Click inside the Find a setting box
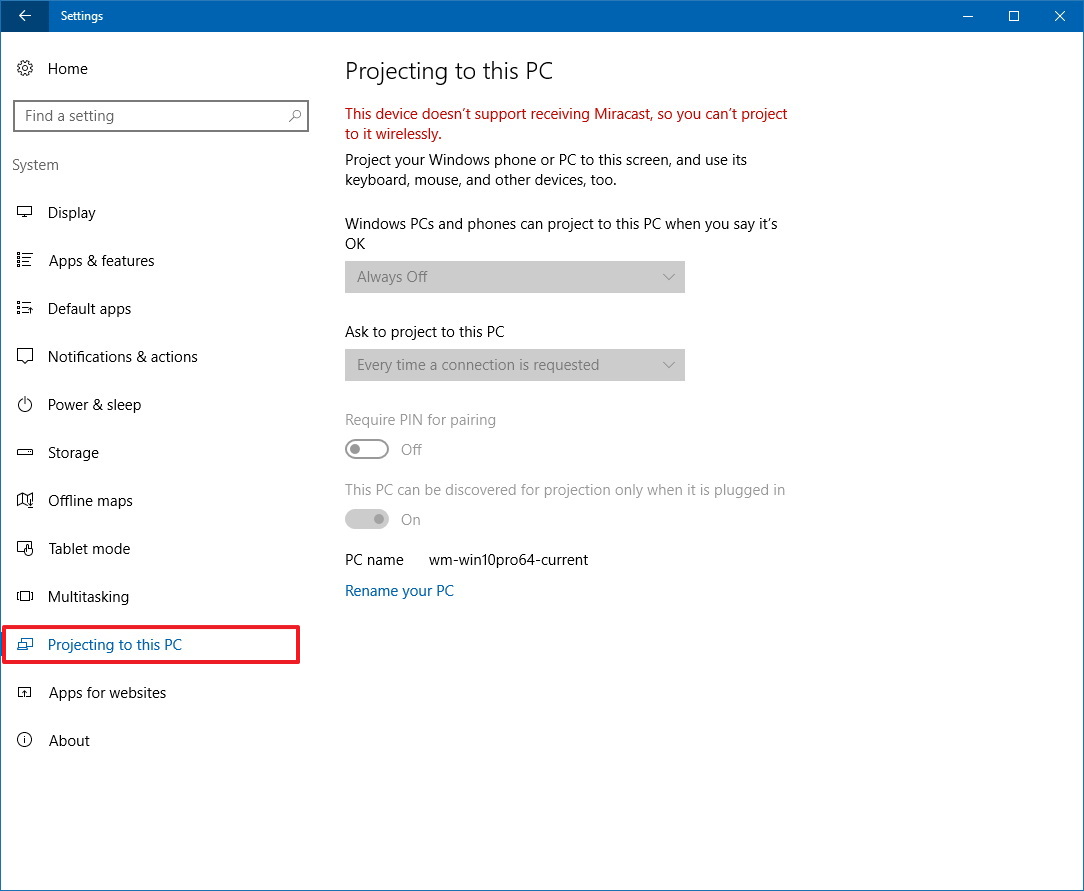 (150, 116)
